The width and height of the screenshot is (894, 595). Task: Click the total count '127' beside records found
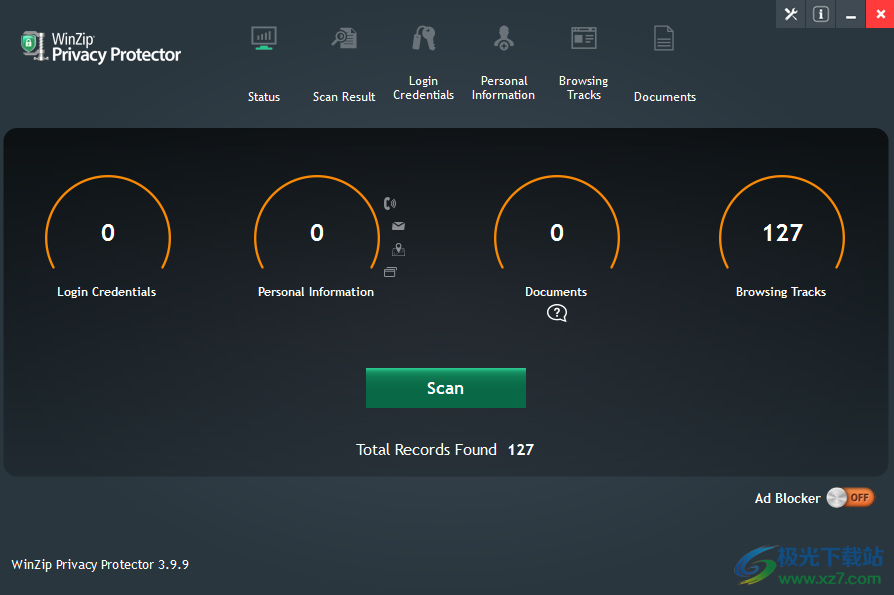(521, 450)
